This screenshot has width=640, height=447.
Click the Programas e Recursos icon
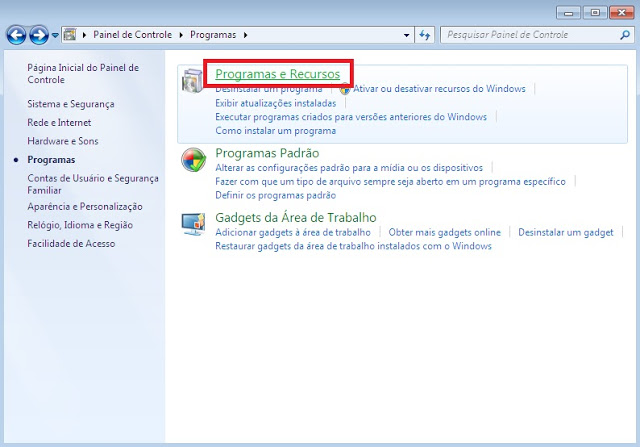tap(192, 80)
